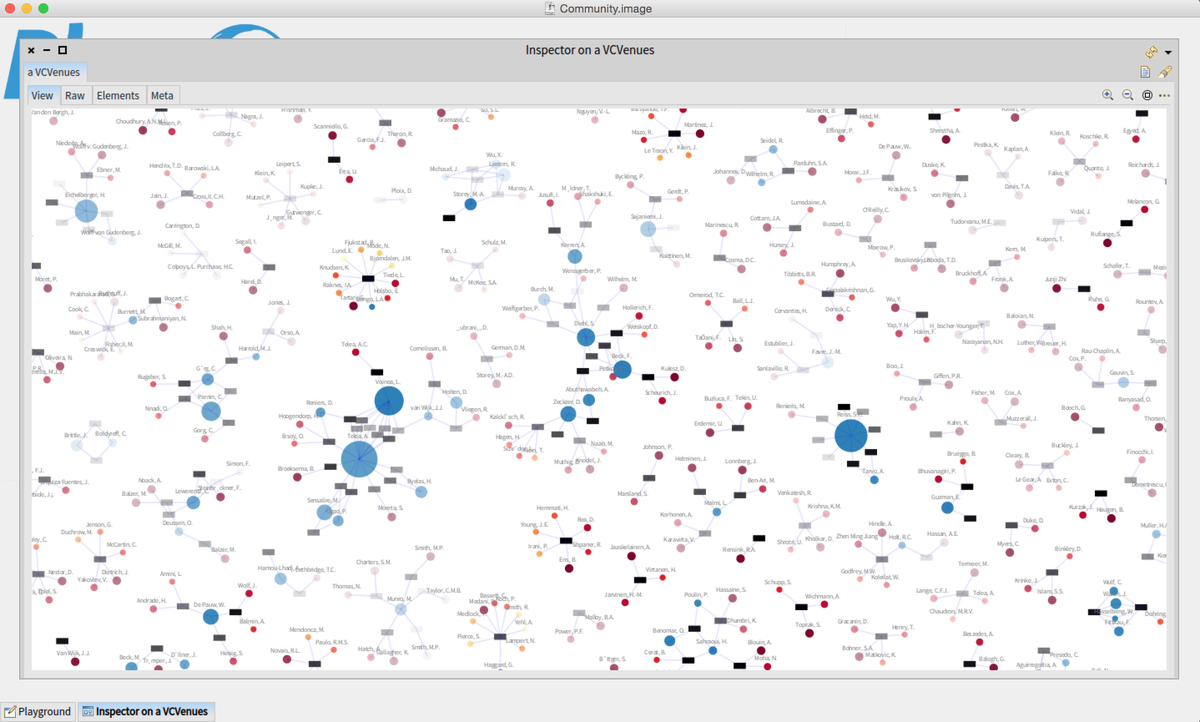Screen dimensions: 1200x722
Task: Select the 'a VCVenues' tab
Action: coord(54,72)
